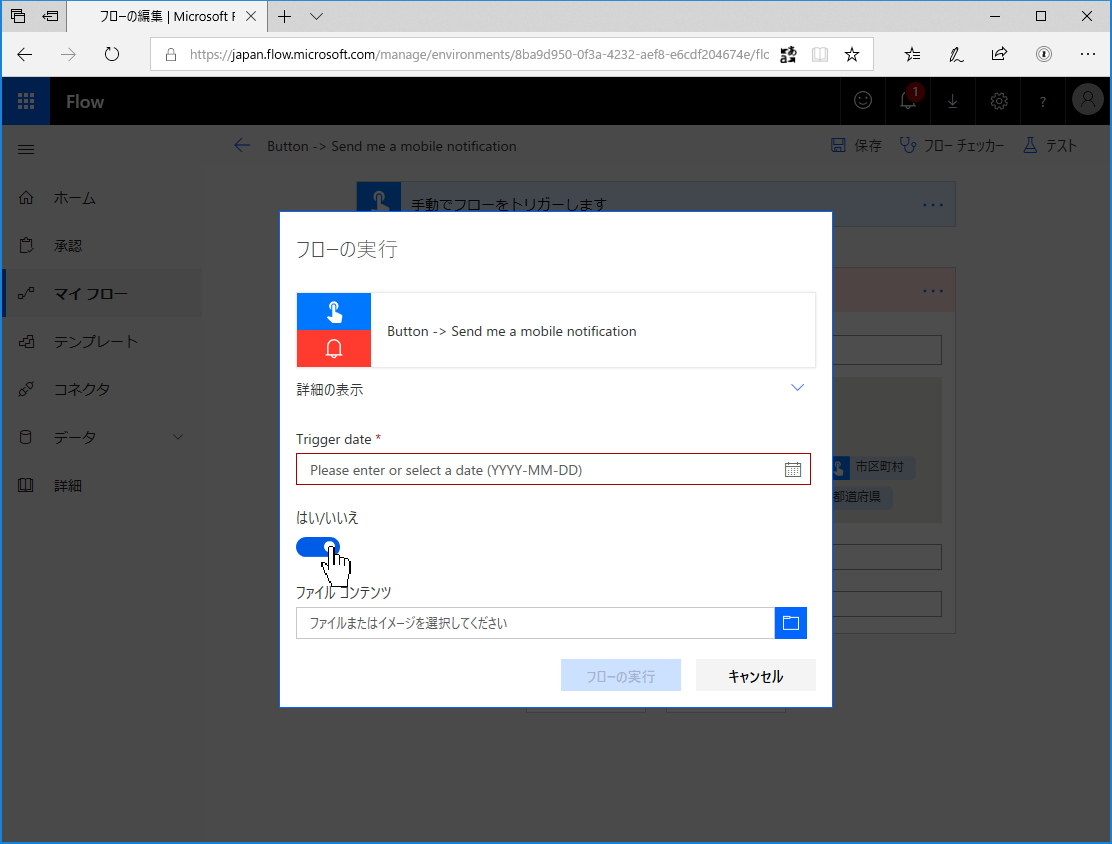The width and height of the screenshot is (1112, 844).
Task: Click the manual trigger button icon in dialog
Action: pyautogui.click(x=334, y=311)
